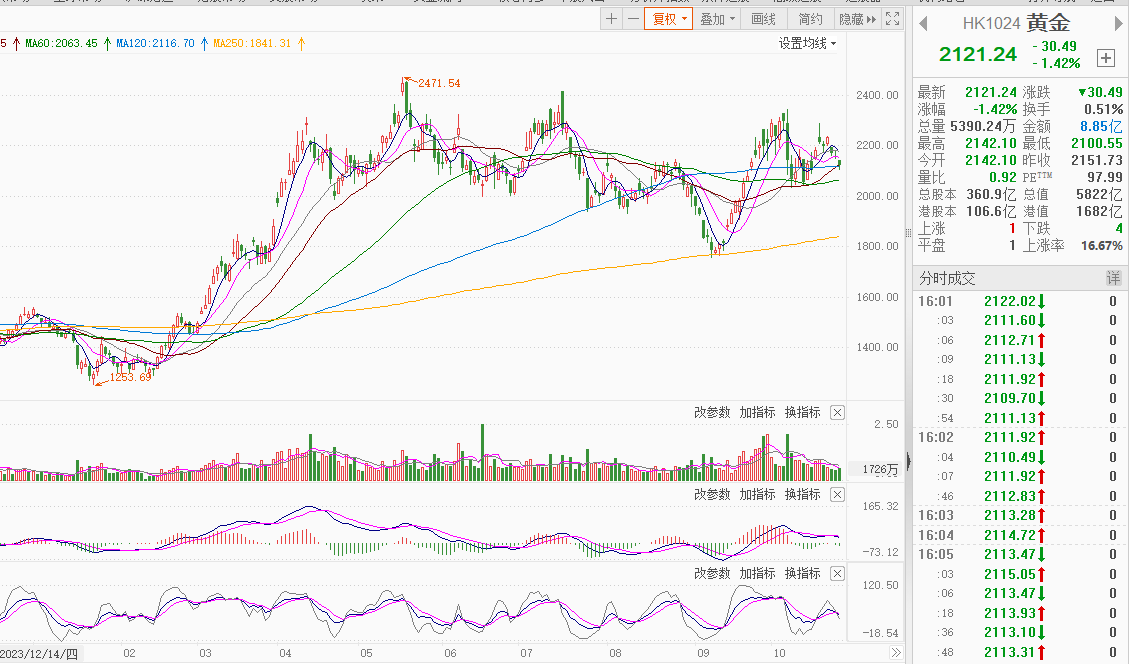Click the plus zoom-in chart icon
The height and width of the screenshot is (664, 1129).
612,19
